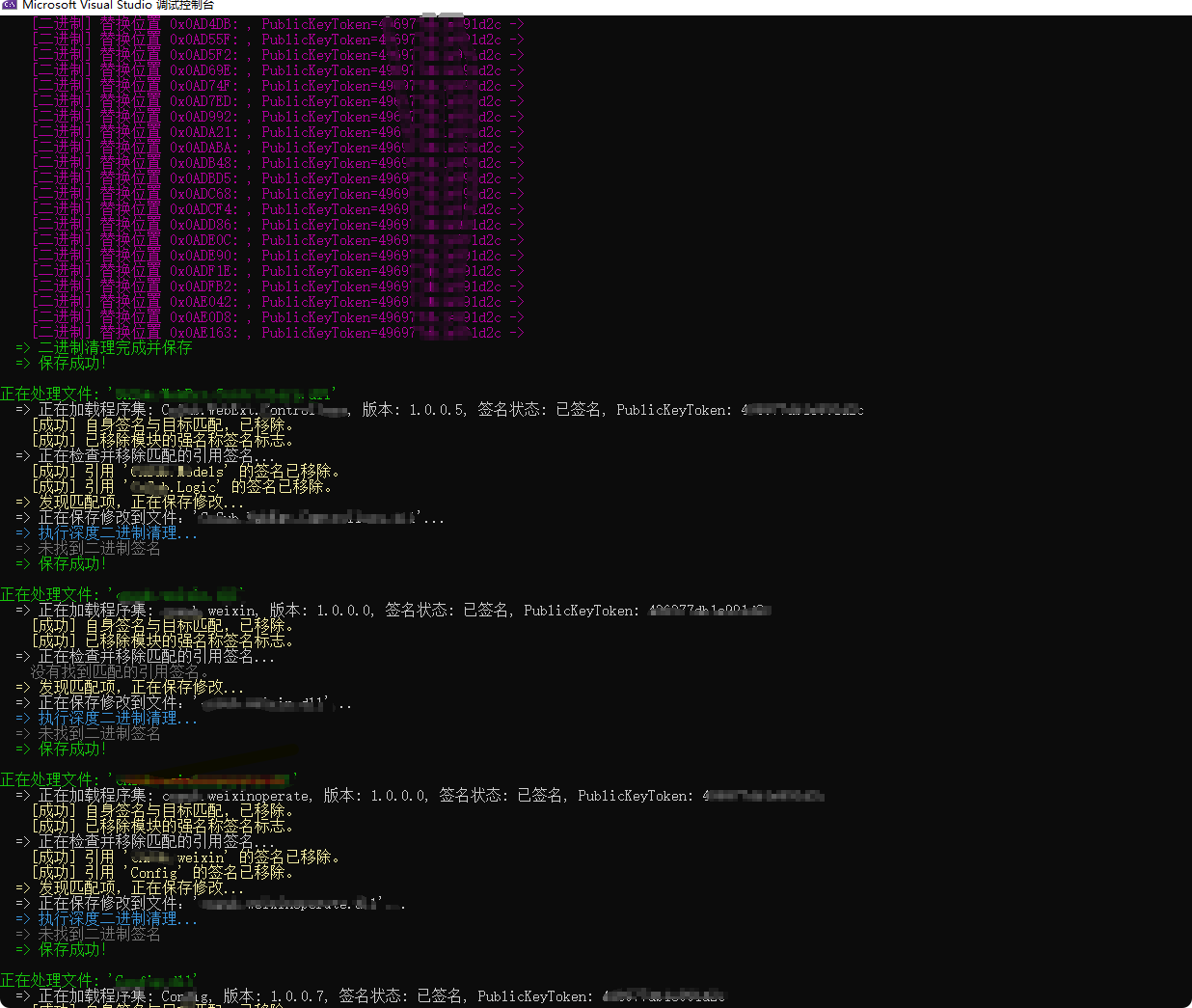Click the [二进制] tag on the 0x0ADE90 line
The image size is (1192, 1008).
(x=62, y=256)
